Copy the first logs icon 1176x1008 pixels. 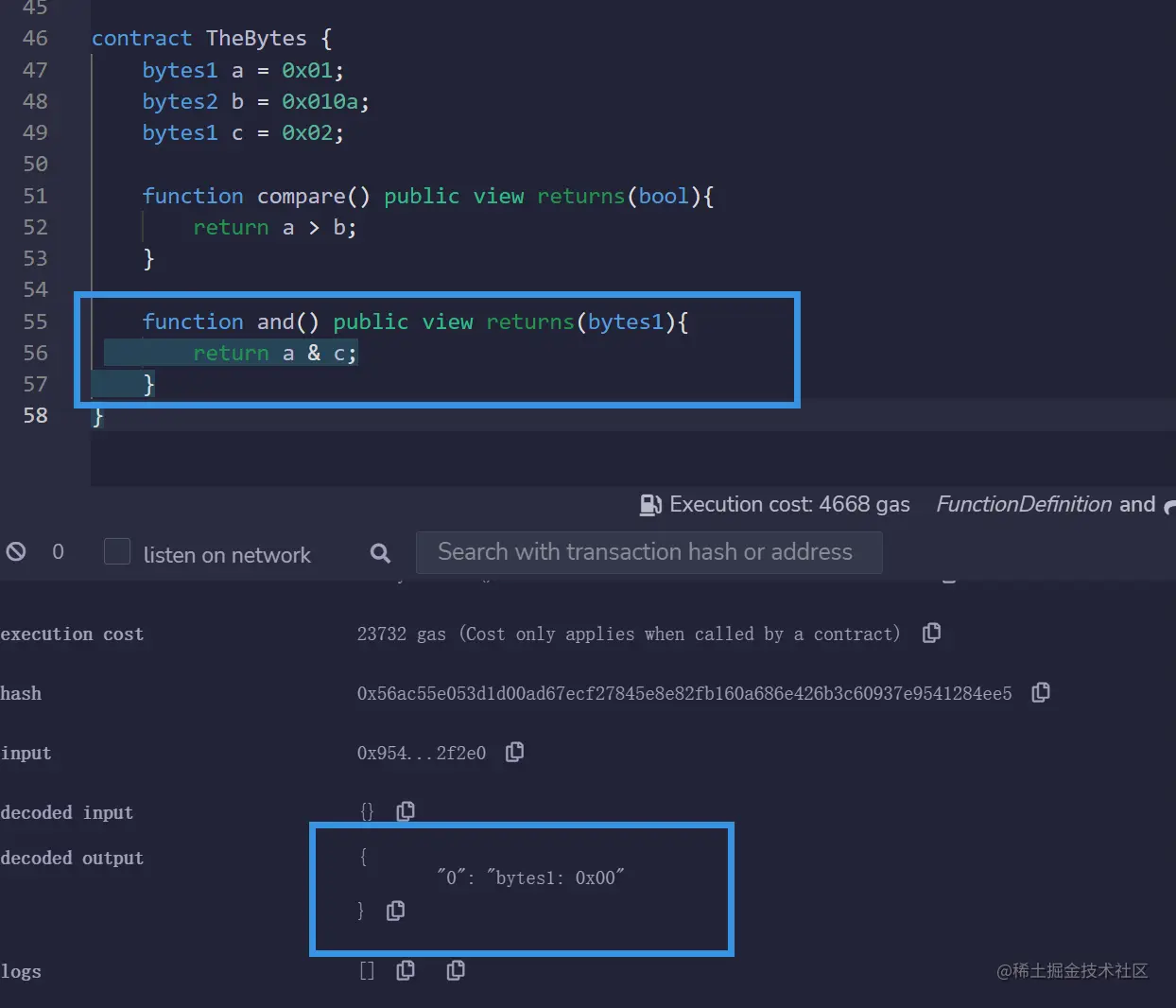406,969
